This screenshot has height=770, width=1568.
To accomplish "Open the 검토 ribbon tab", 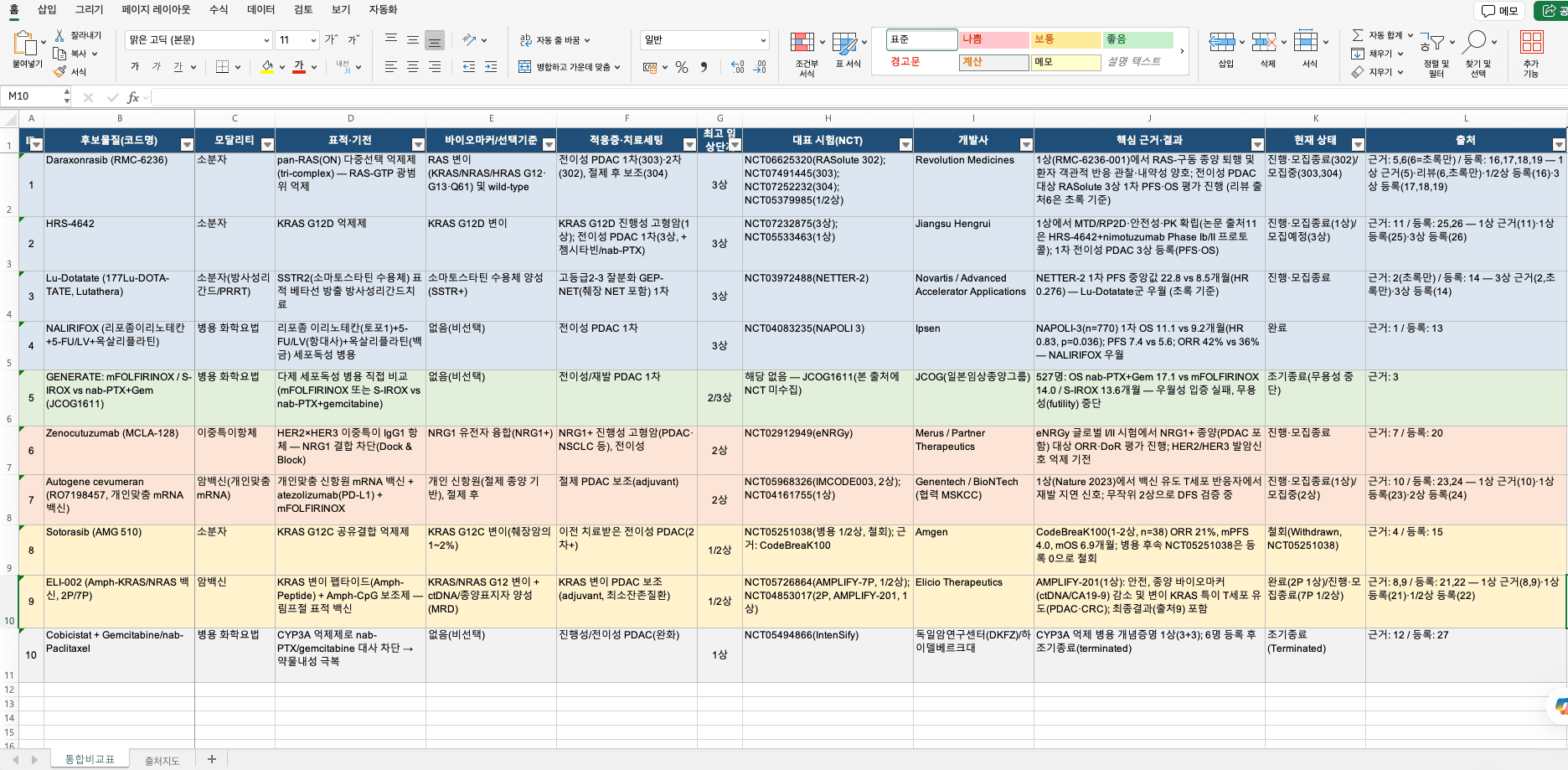I will [303, 9].
